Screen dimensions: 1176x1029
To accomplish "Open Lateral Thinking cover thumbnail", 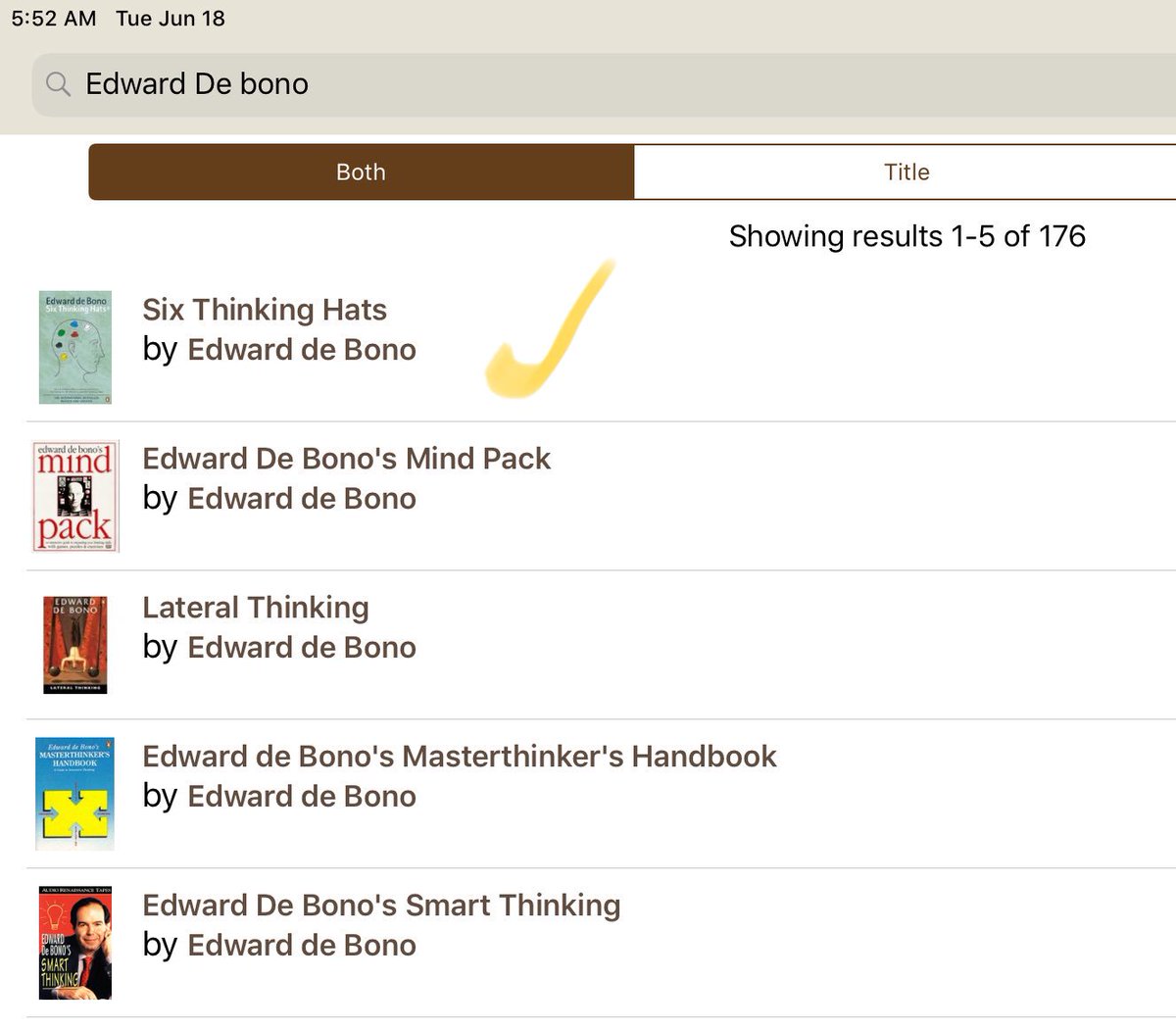I will (x=75, y=645).
